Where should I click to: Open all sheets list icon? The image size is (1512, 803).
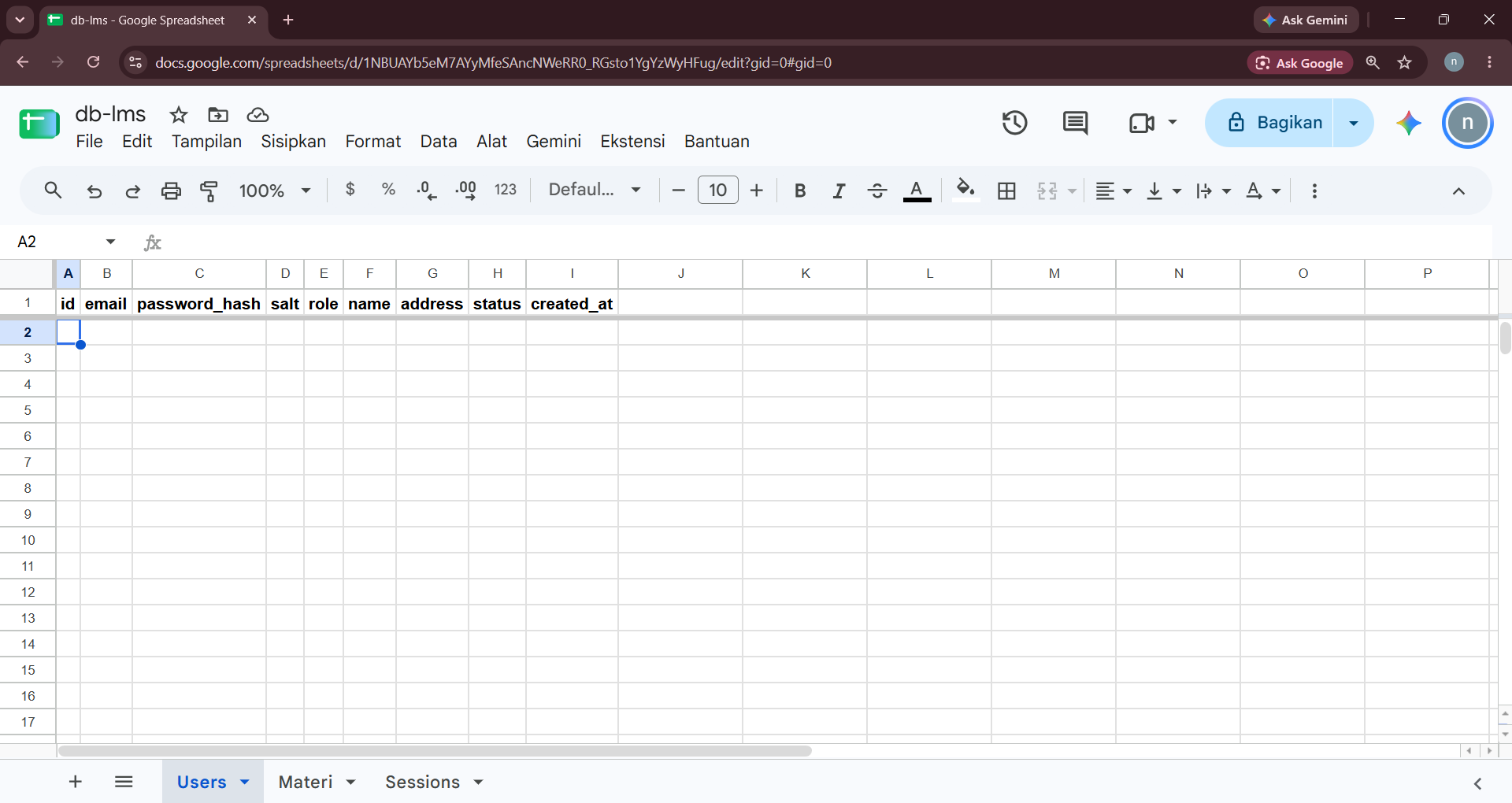(124, 782)
